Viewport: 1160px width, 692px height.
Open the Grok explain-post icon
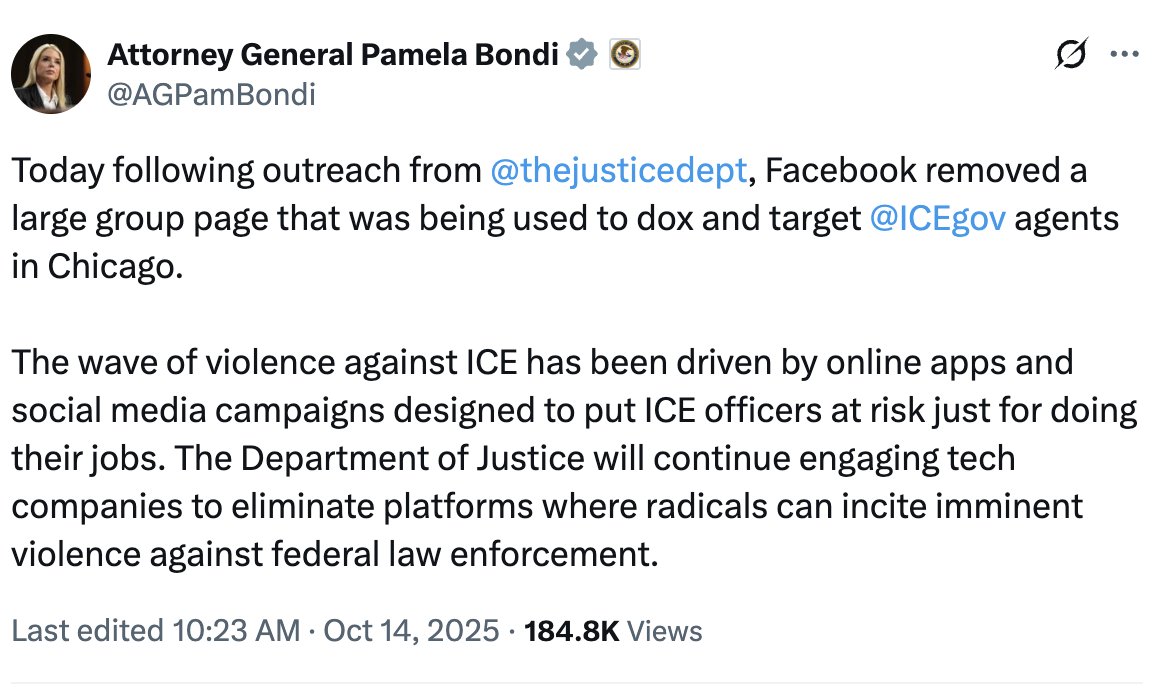[x=1072, y=57]
